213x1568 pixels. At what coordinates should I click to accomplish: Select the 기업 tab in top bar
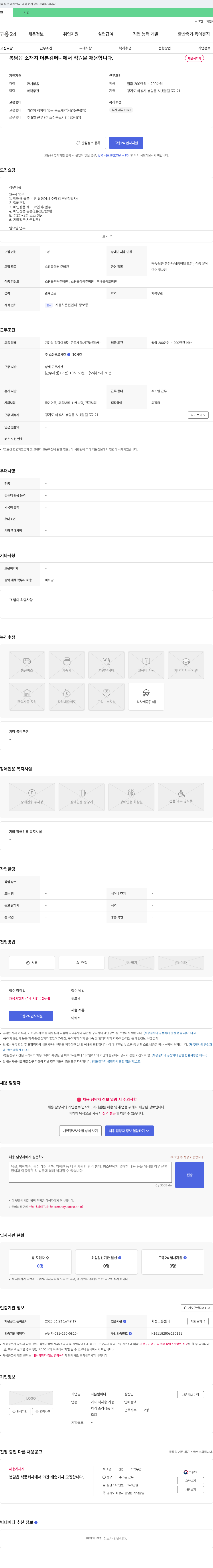(x=26, y=12)
